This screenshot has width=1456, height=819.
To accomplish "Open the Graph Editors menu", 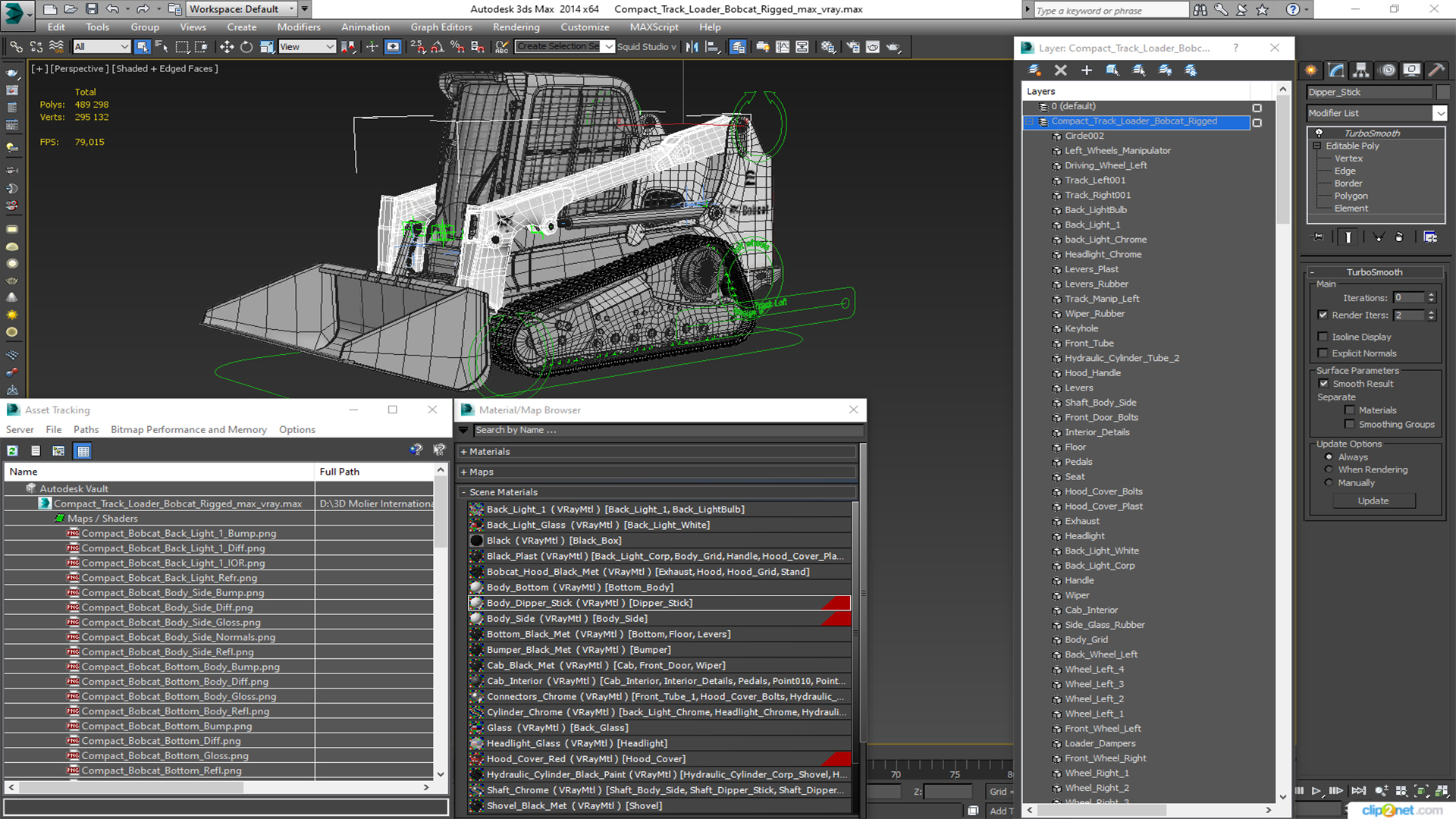I will click(441, 27).
